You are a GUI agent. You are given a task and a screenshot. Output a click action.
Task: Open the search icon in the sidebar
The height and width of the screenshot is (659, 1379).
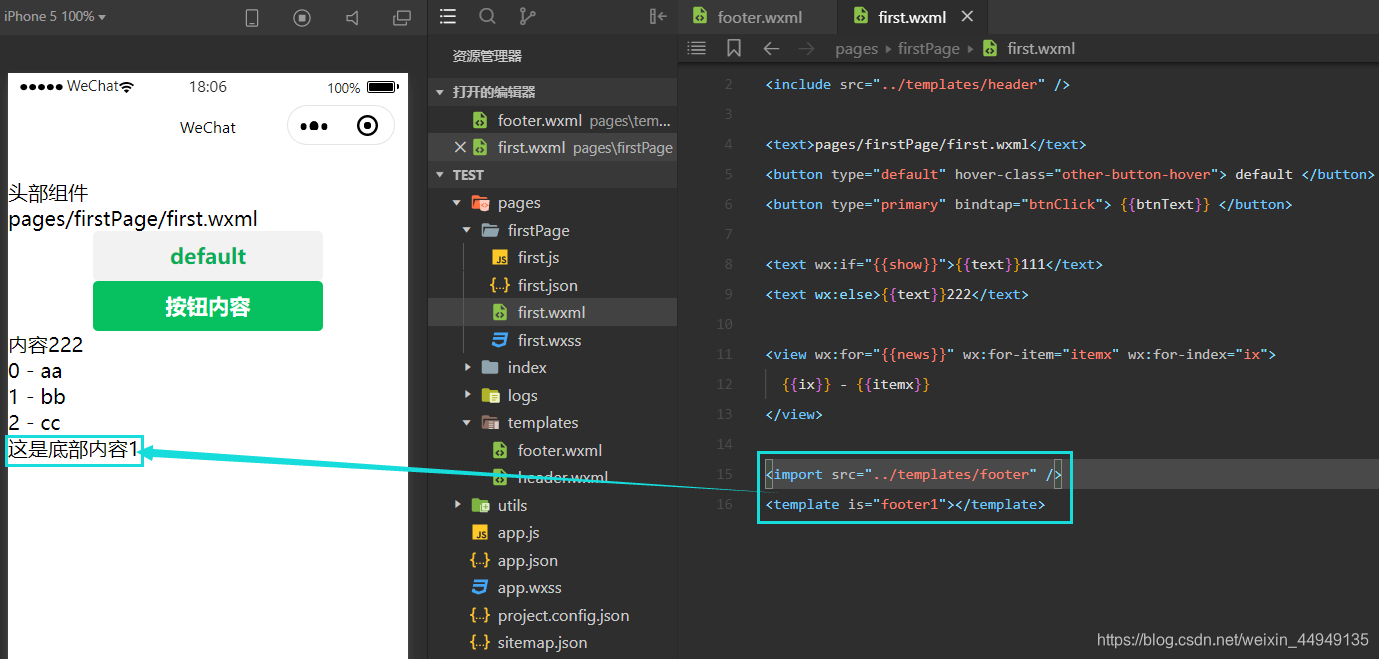tap(487, 16)
